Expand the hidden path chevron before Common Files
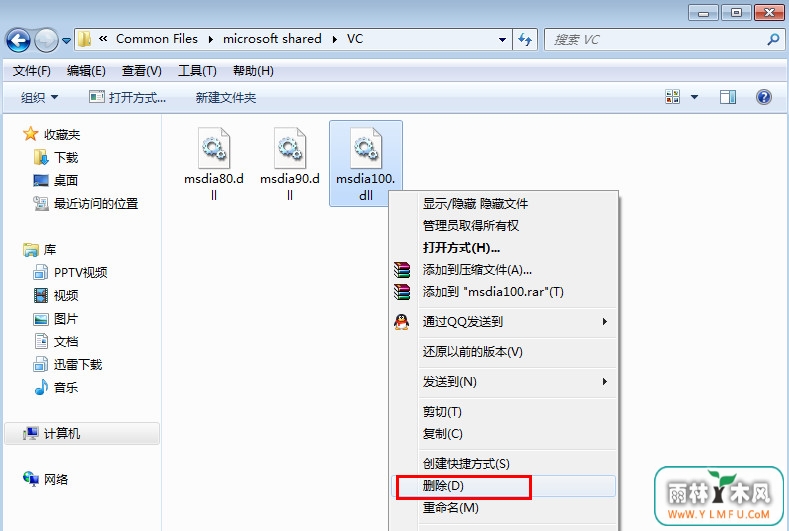The width and height of the screenshot is (789, 531). (103, 39)
